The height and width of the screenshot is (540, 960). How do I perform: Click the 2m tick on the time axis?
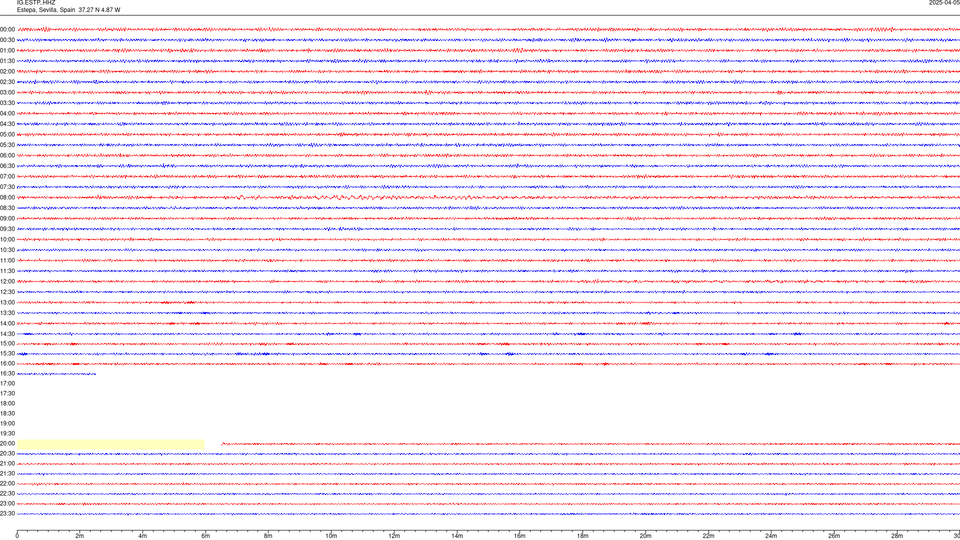click(x=80, y=536)
